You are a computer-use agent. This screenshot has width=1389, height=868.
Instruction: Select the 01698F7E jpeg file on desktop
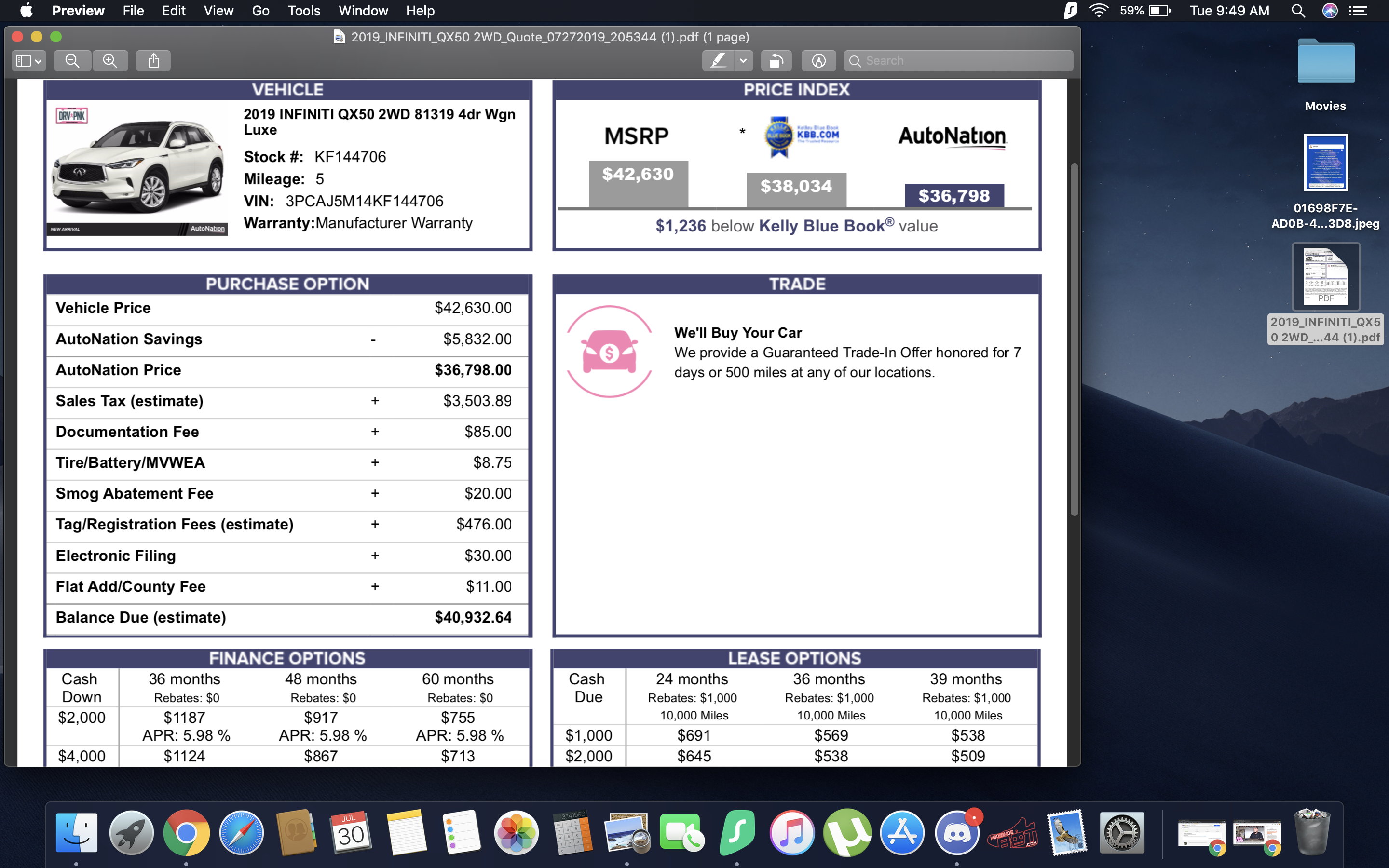pos(1326,182)
